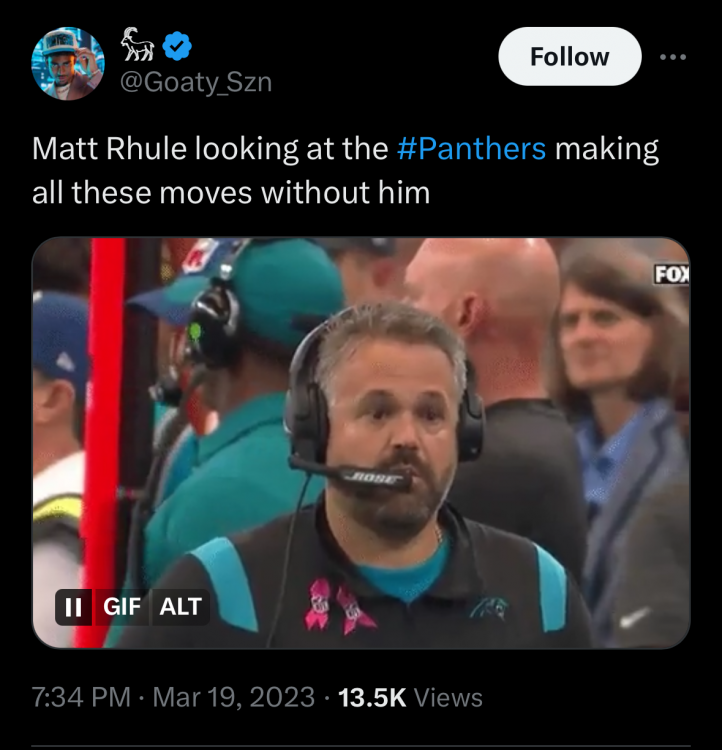Click the GIF label badge
This screenshot has width=722, height=750.
[122, 606]
